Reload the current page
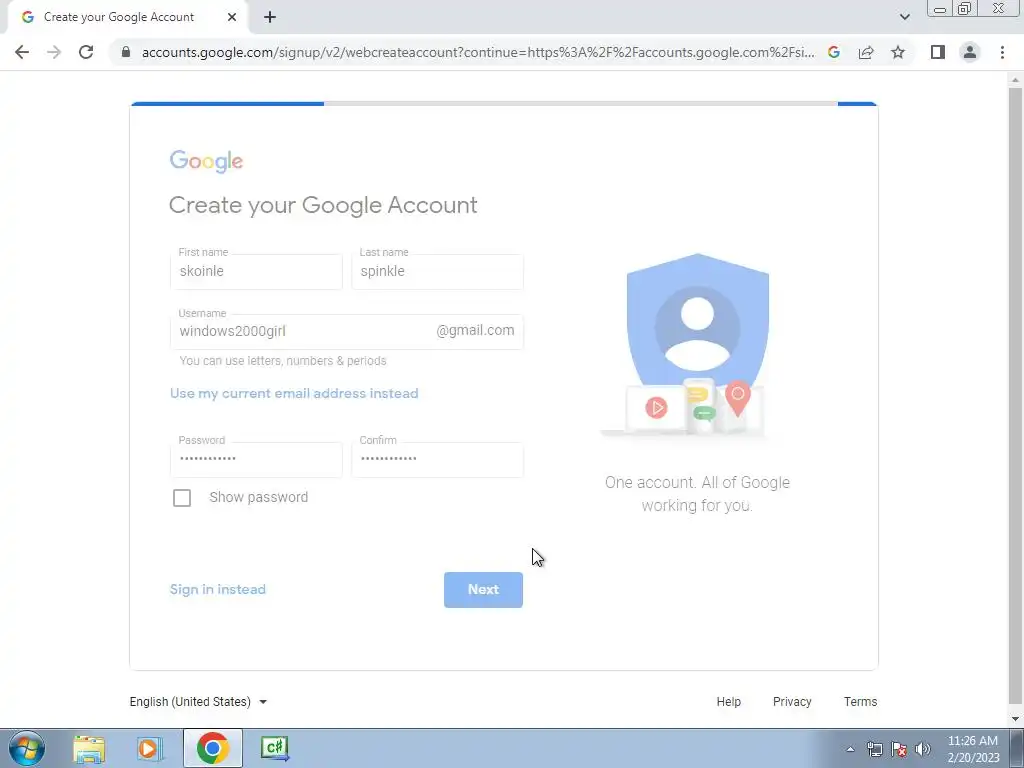Image resolution: width=1024 pixels, height=768 pixels. [x=86, y=52]
